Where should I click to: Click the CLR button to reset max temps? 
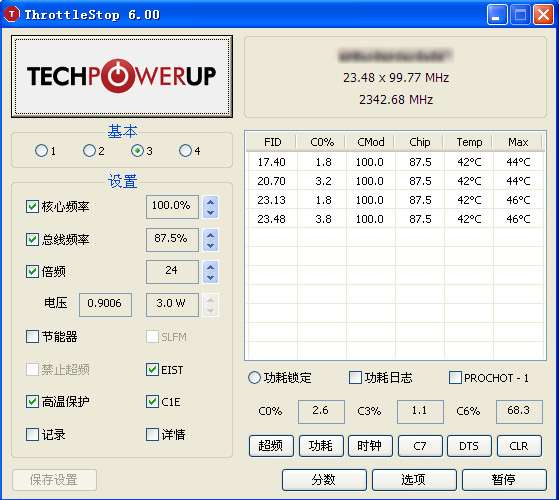tap(519, 446)
